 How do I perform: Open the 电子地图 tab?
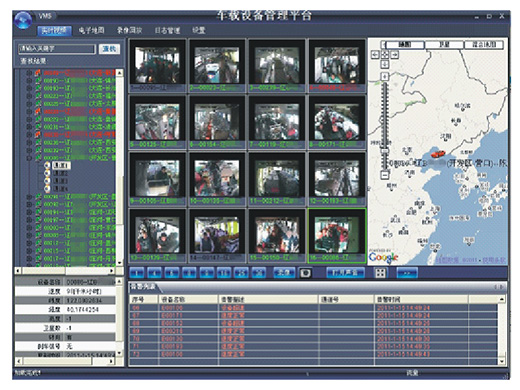pos(92,31)
